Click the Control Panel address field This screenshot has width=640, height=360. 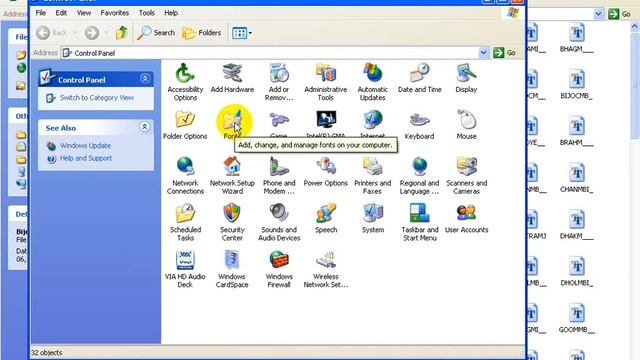pyautogui.click(x=270, y=53)
